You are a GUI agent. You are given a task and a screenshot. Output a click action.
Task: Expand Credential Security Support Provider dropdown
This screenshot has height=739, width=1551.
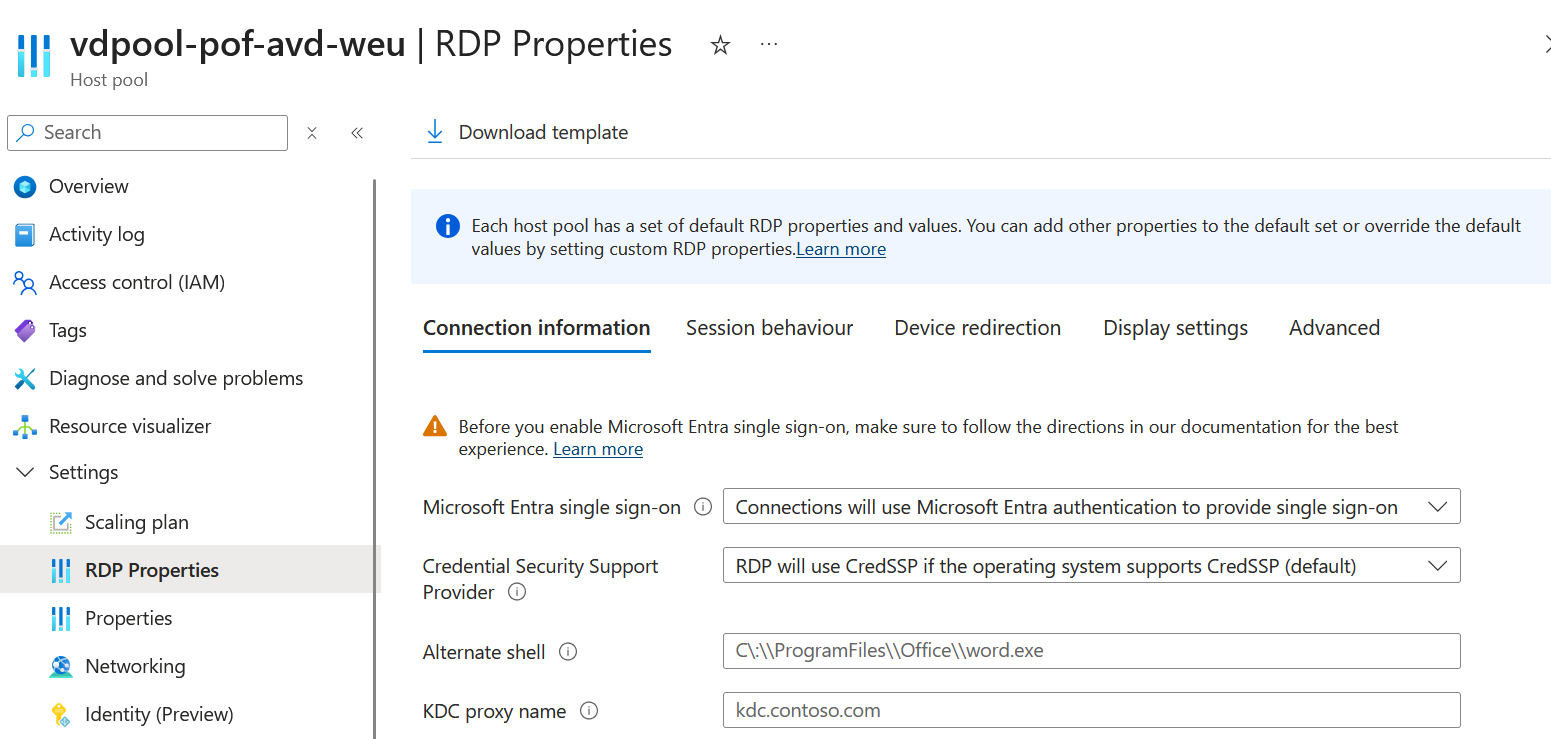tap(1091, 566)
